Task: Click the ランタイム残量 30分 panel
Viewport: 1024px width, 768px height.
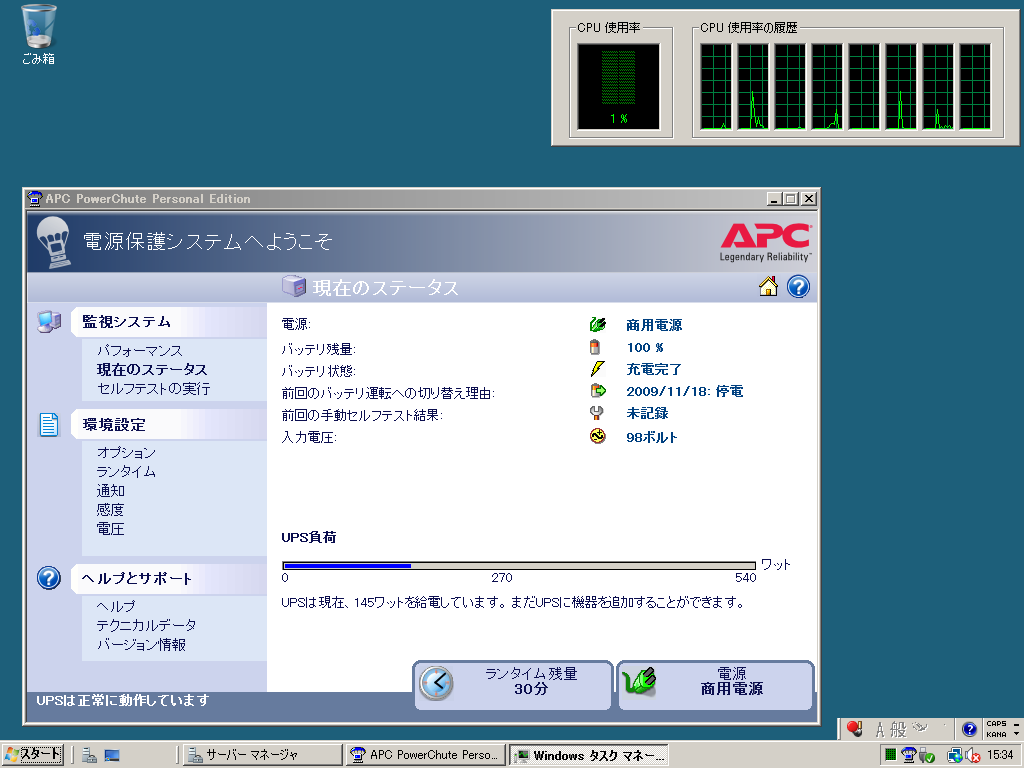Action: [x=513, y=684]
